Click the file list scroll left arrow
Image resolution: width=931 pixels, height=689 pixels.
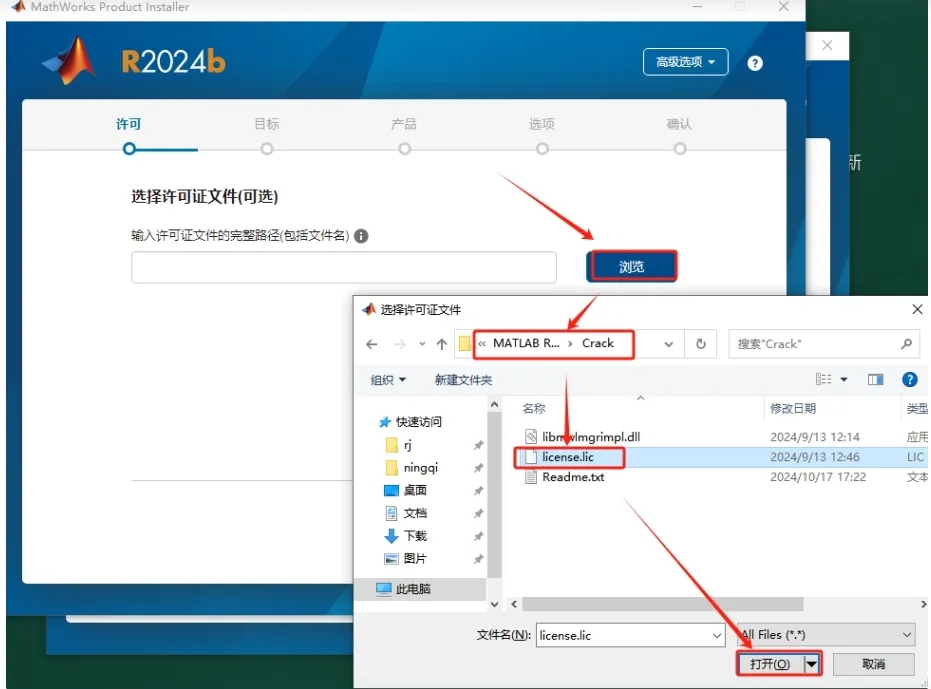[514, 604]
